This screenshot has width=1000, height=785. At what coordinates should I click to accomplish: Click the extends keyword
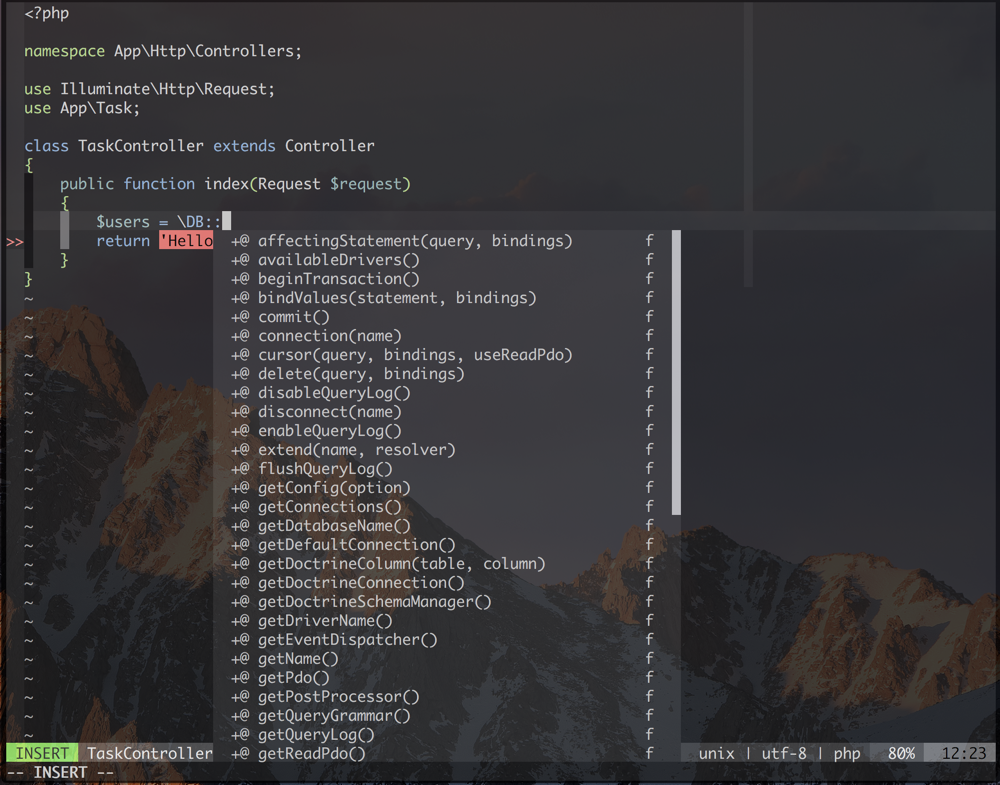[244, 146]
